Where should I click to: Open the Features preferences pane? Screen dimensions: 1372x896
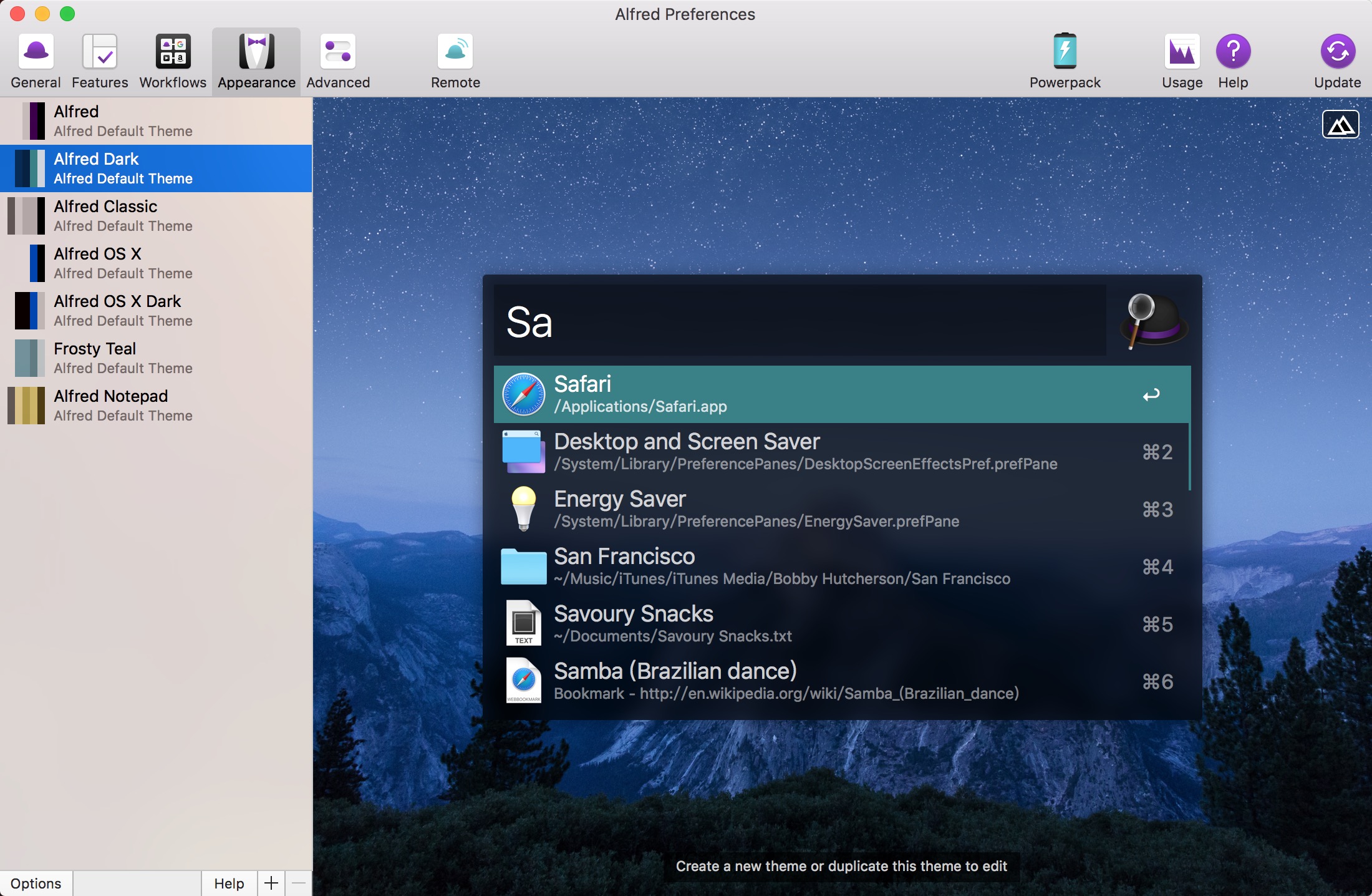(100, 61)
